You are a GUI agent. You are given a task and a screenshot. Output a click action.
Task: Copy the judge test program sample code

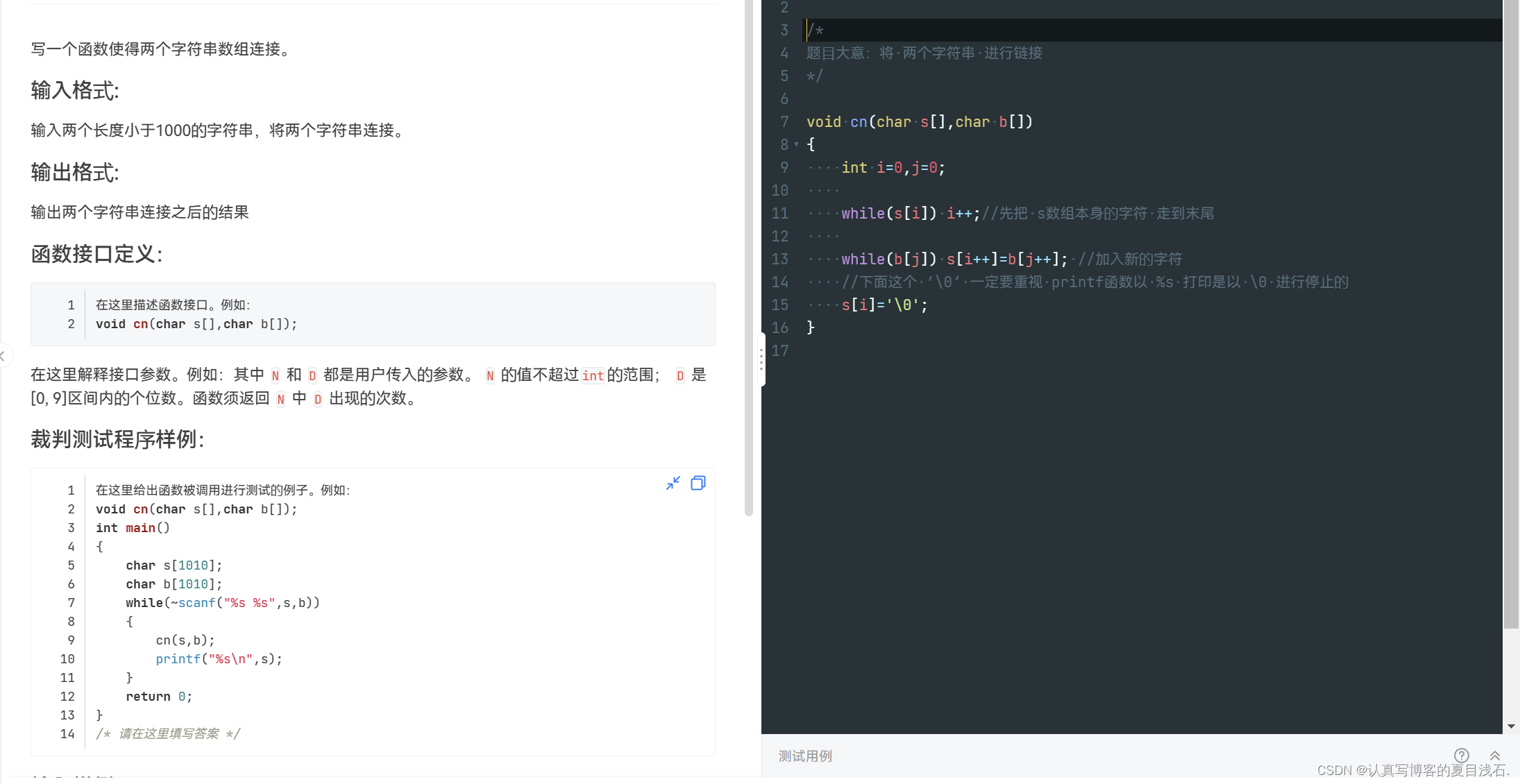point(698,483)
